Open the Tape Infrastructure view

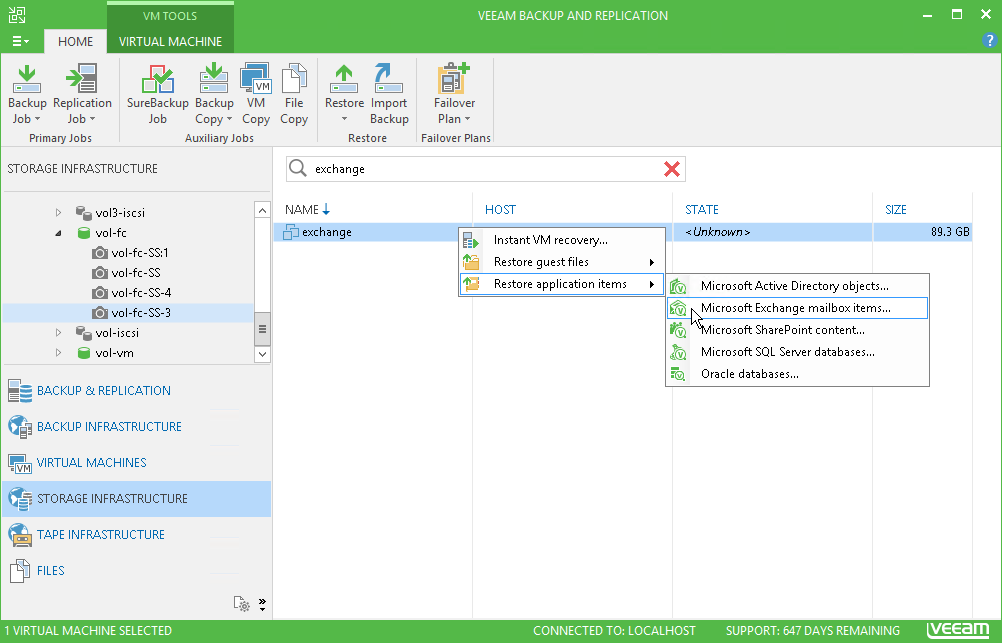[x=137, y=534]
